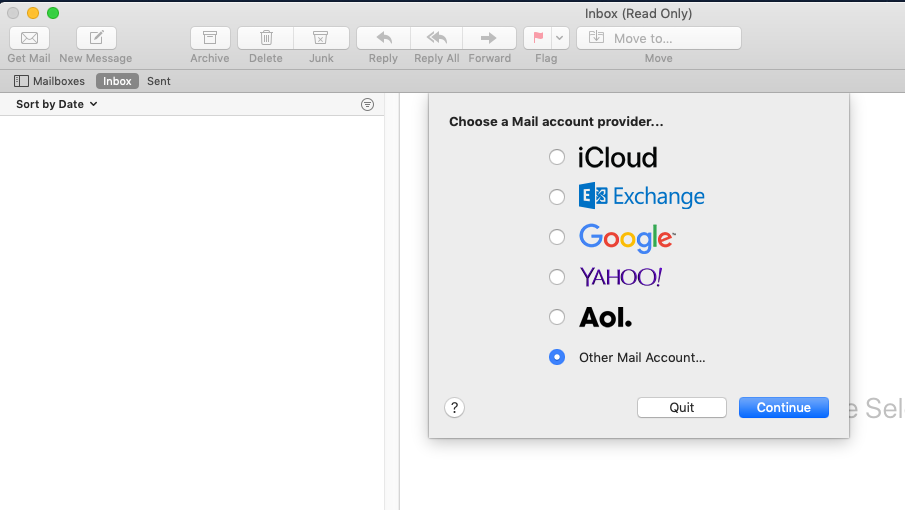Viewport: 905px width, 510px height.
Task: Click the Reply arrow icon
Action: 384,38
